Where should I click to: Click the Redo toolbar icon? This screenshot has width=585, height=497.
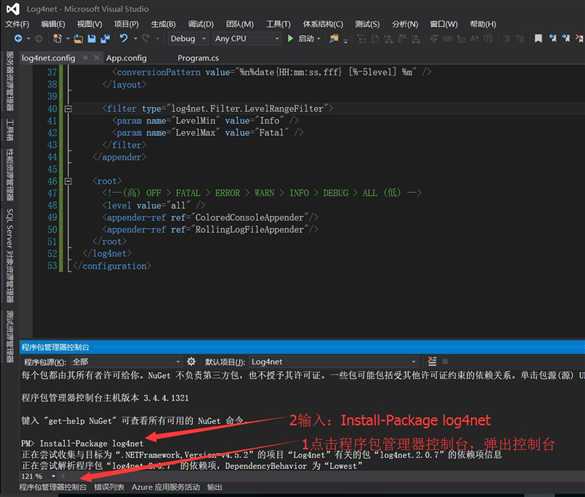point(146,38)
